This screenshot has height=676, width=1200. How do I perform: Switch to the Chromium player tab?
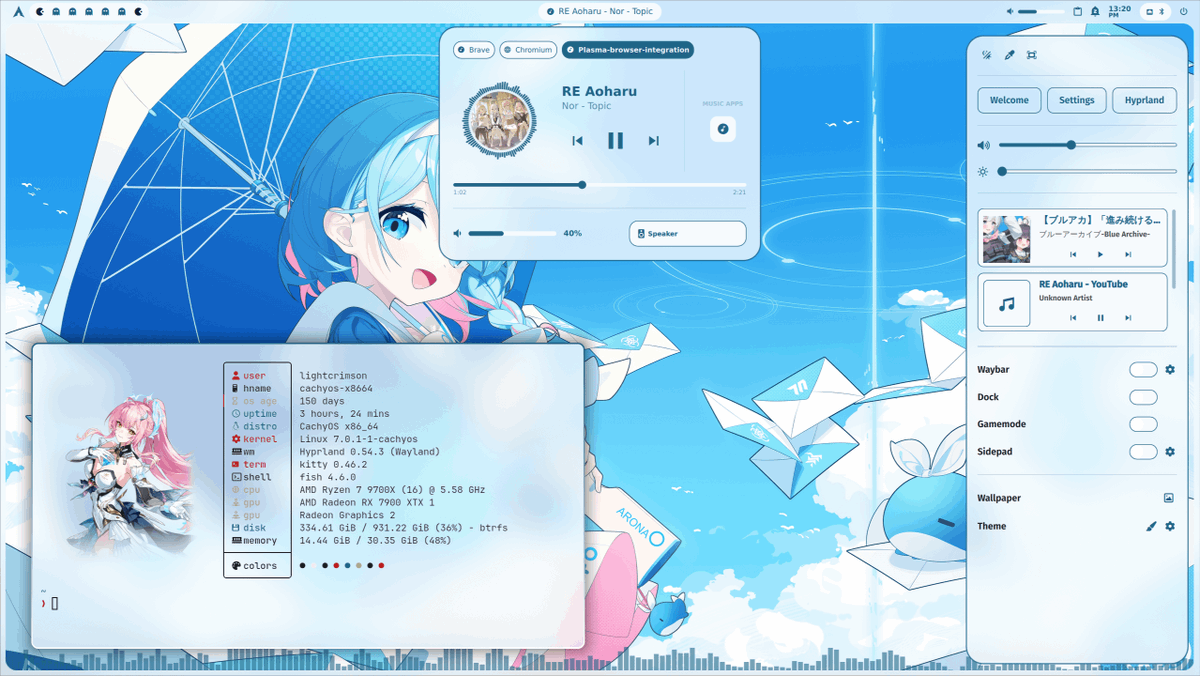pyautogui.click(x=528, y=49)
